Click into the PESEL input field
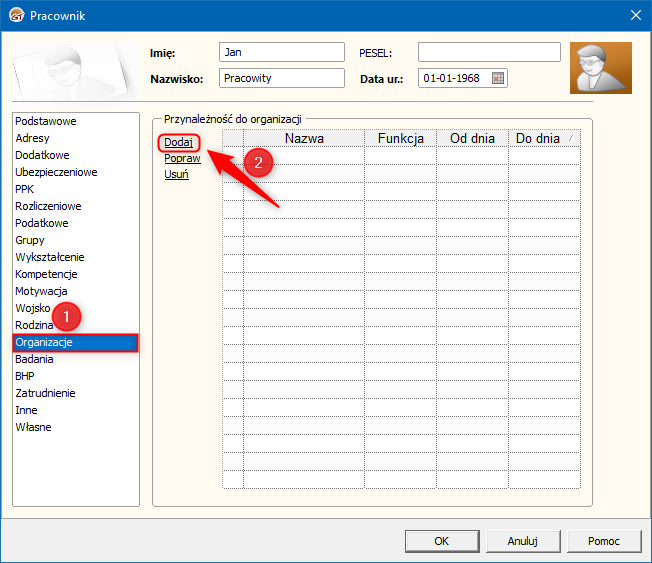Image resolution: width=652 pixels, height=563 pixels. tap(489, 52)
